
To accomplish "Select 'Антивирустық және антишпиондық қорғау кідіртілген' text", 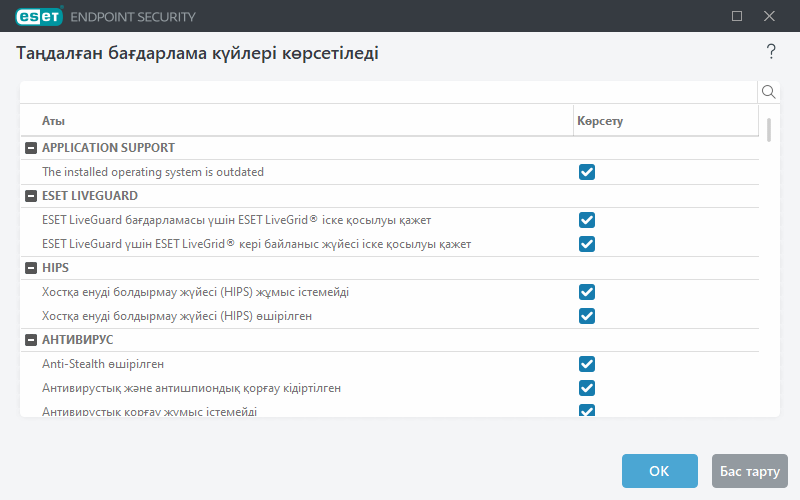I will [x=191, y=388].
